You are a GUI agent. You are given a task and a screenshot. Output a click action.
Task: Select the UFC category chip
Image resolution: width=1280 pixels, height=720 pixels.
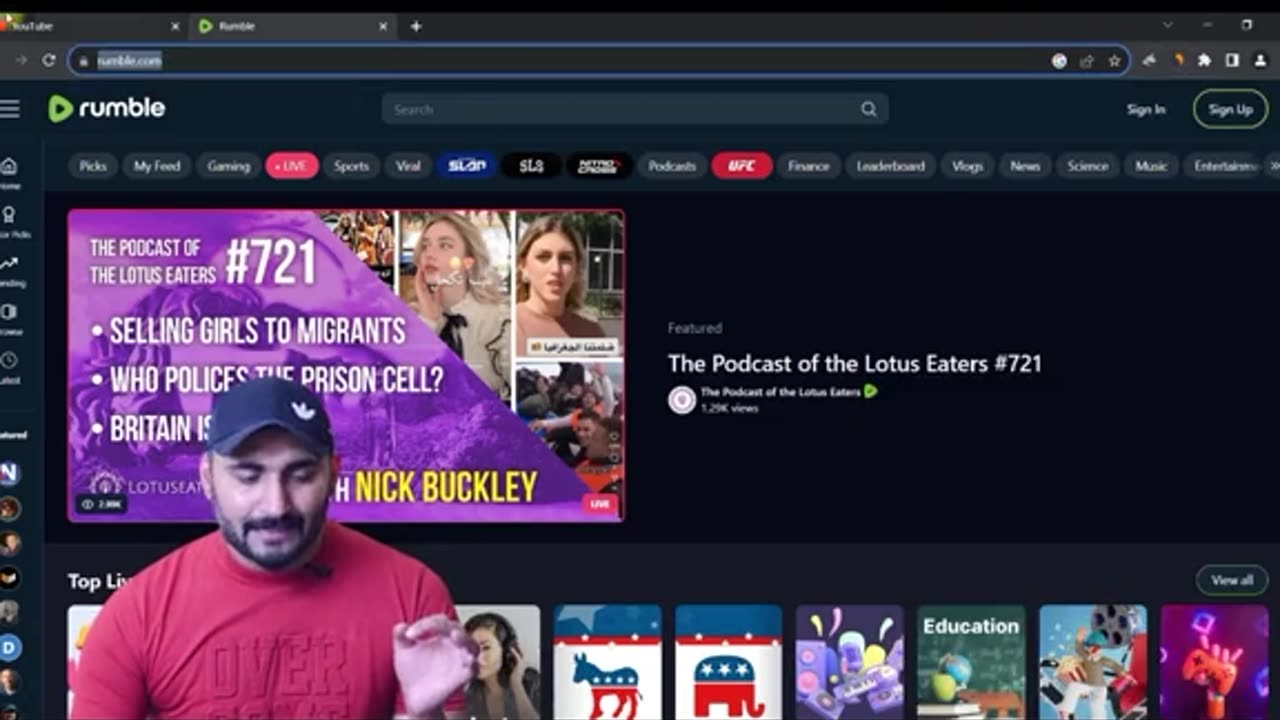click(x=741, y=166)
